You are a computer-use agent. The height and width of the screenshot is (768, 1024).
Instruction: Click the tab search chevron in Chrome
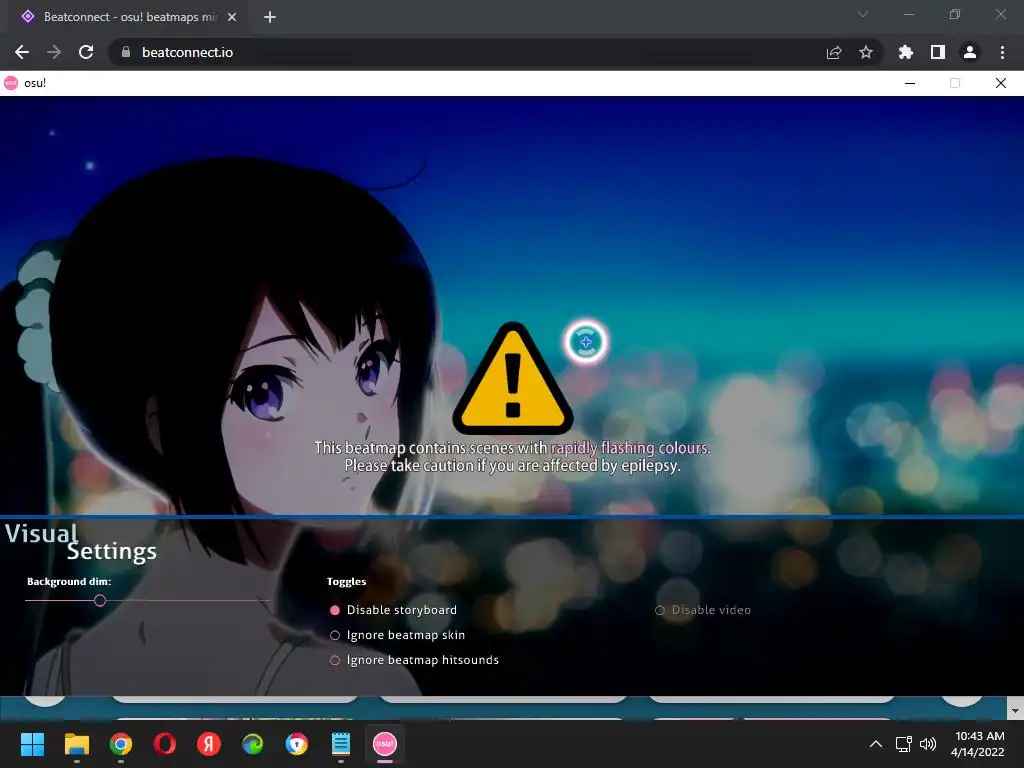(863, 14)
